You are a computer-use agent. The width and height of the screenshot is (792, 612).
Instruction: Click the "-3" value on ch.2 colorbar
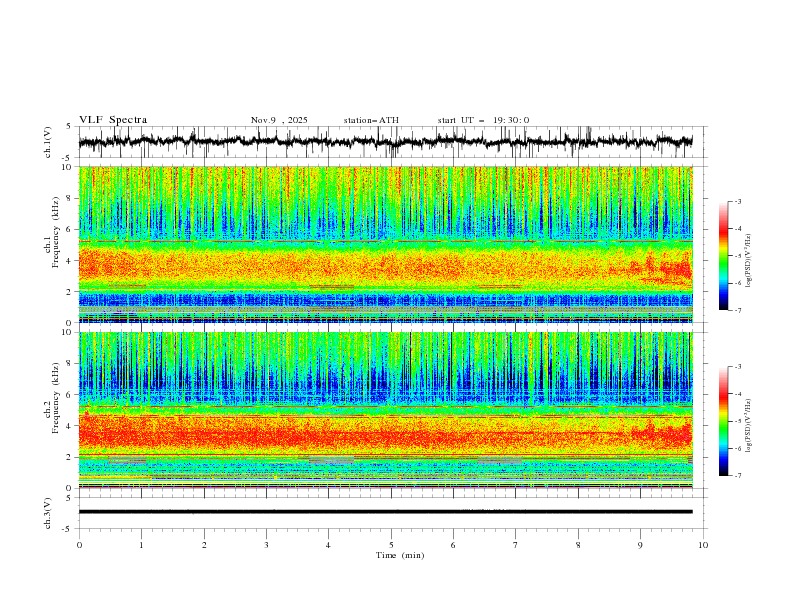(737, 367)
